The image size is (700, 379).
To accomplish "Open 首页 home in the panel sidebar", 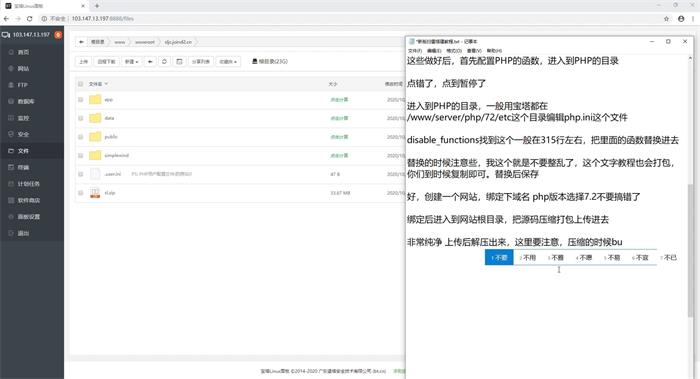I will pos(23,52).
